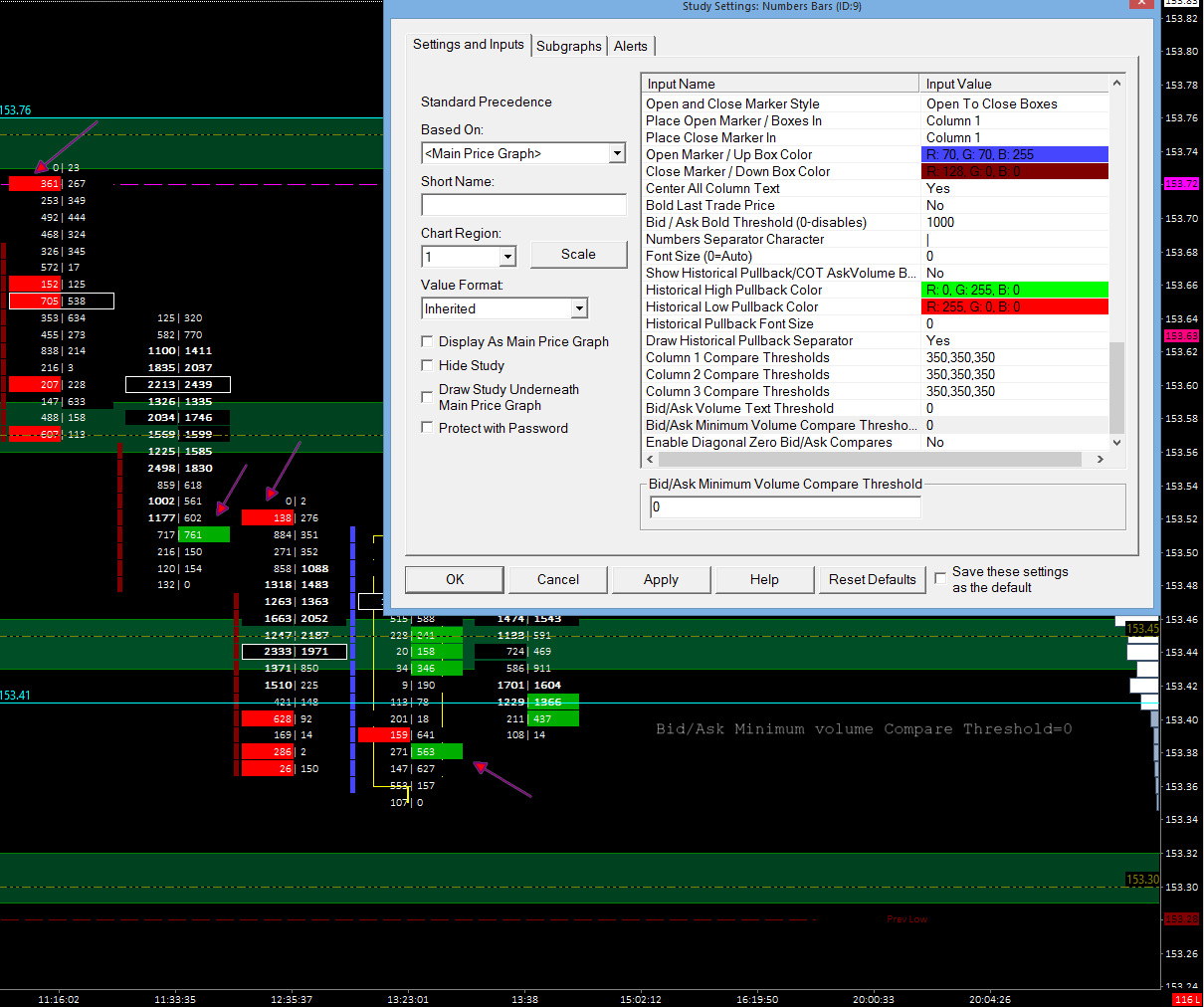The image size is (1204, 1007).
Task: Open the Based On dropdown
Action: tap(617, 153)
